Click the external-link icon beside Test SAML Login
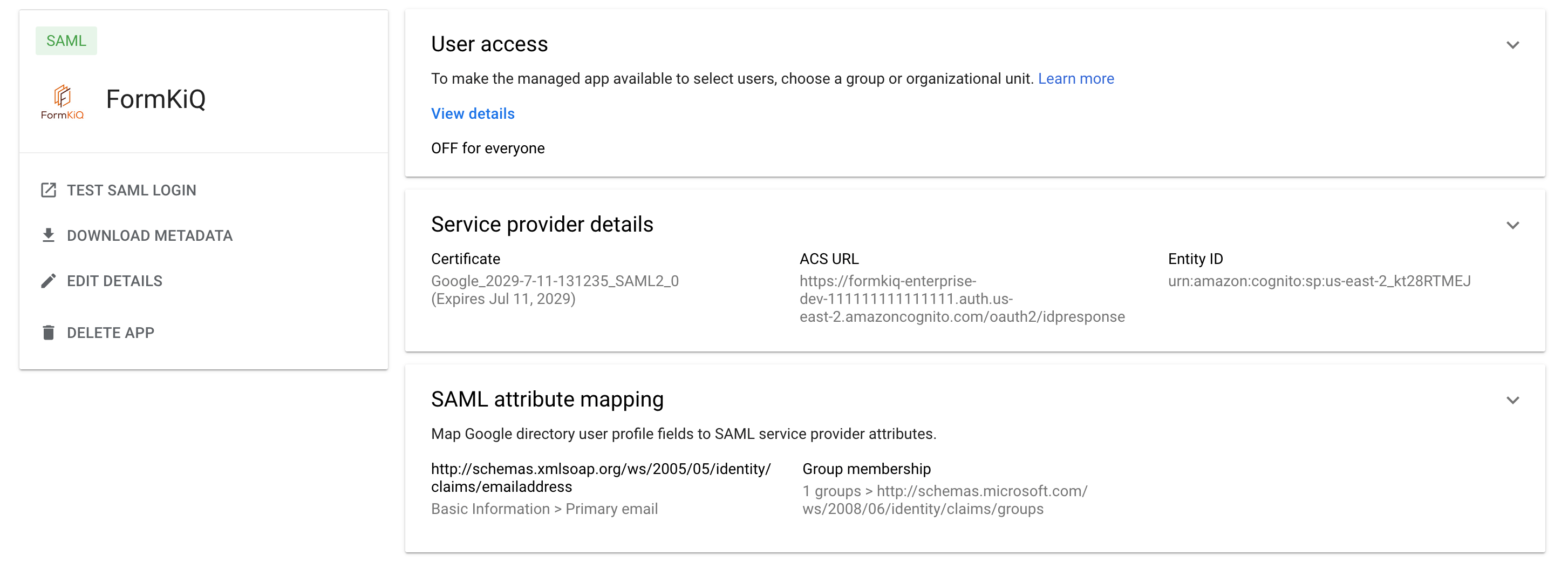Screen dimensions: 1568x582 point(49,190)
